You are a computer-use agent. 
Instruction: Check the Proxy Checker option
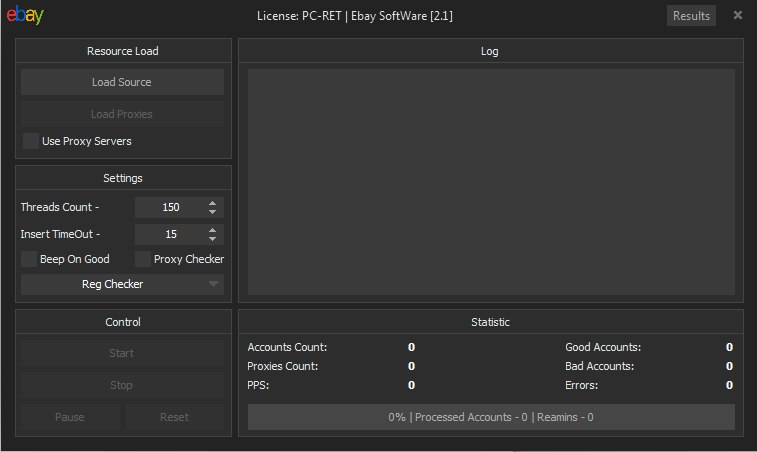[x=143, y=259]
